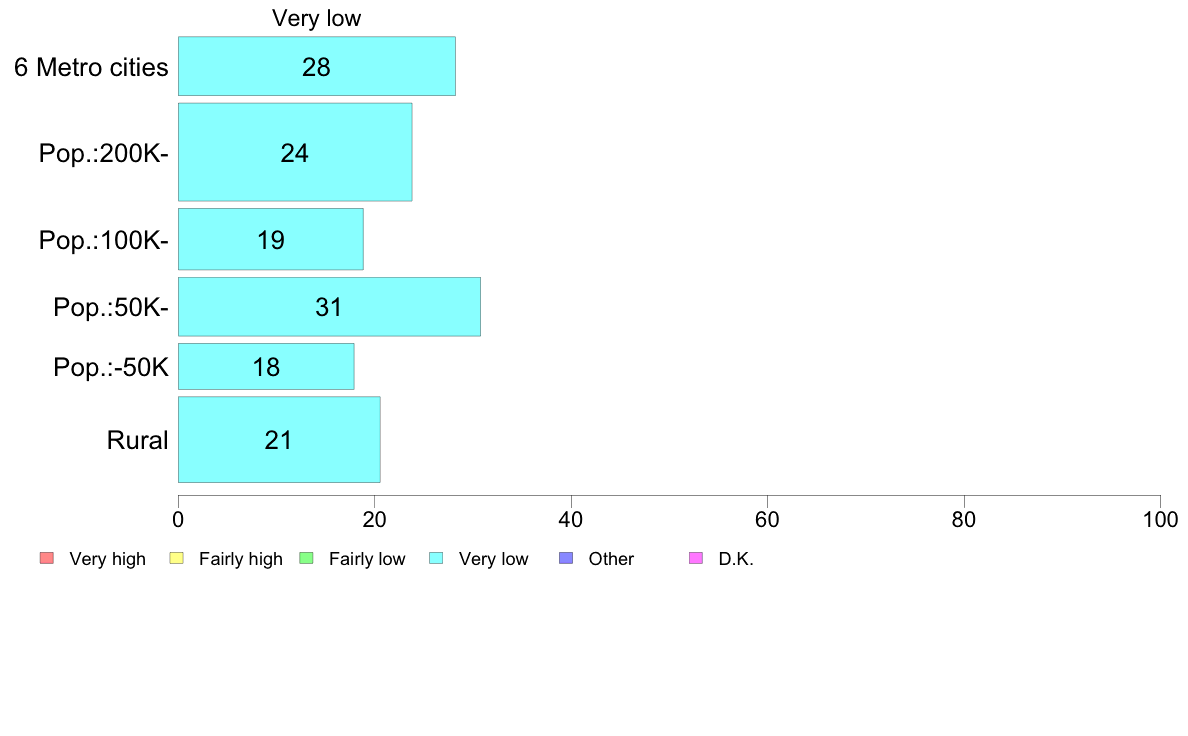Select the Rural bar showing 21
Screen dimensions: 1188x736
click(x=279, y=440)
